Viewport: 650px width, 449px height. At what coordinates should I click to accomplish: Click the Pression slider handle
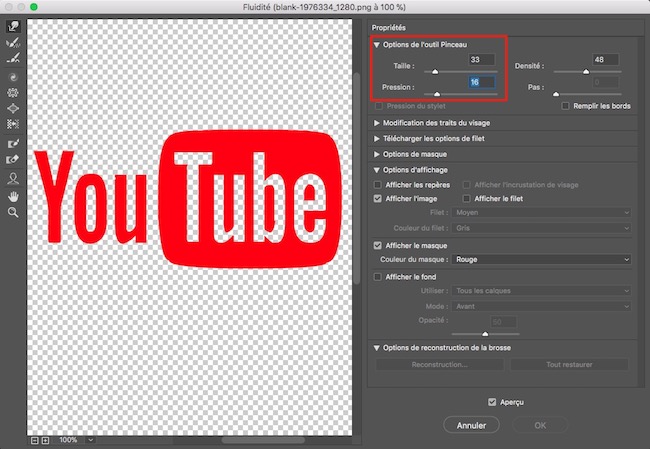[437, 94]
